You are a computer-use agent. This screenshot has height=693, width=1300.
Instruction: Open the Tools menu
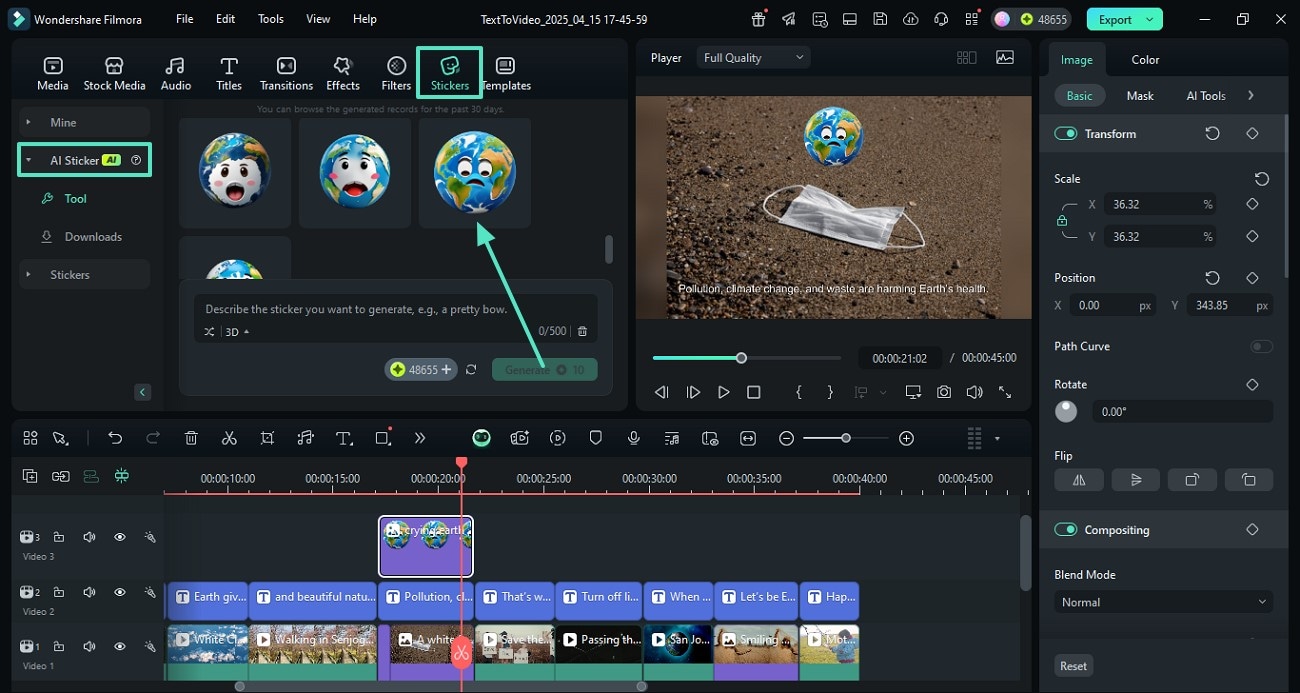[271, 19]
